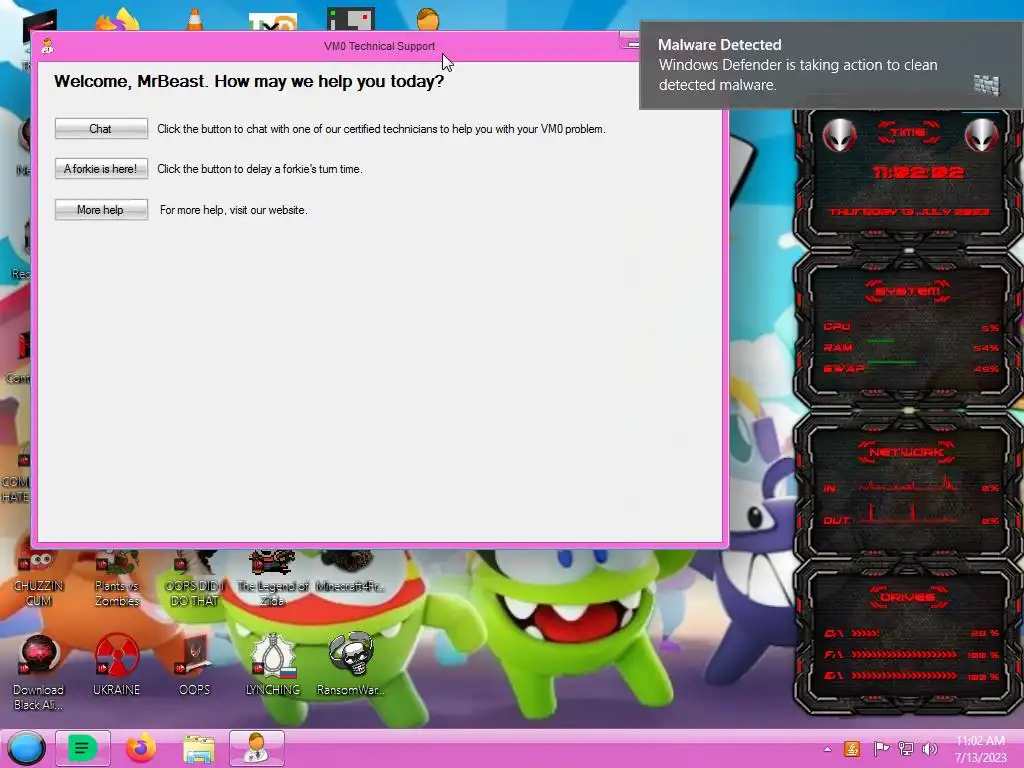Click the 'For more help, visit our website' text
The image size is (1024, 768).
(233, 210)
